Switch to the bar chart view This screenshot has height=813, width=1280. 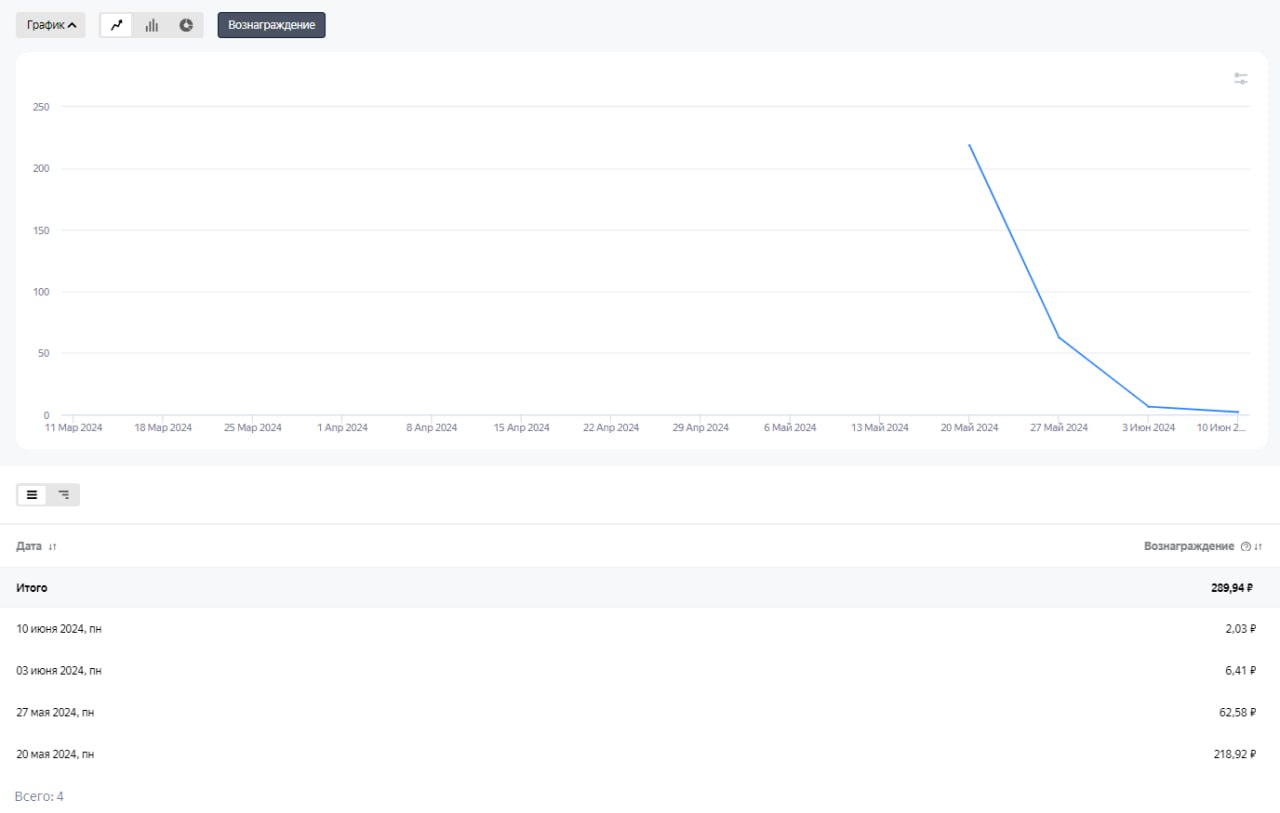[152, 25]
